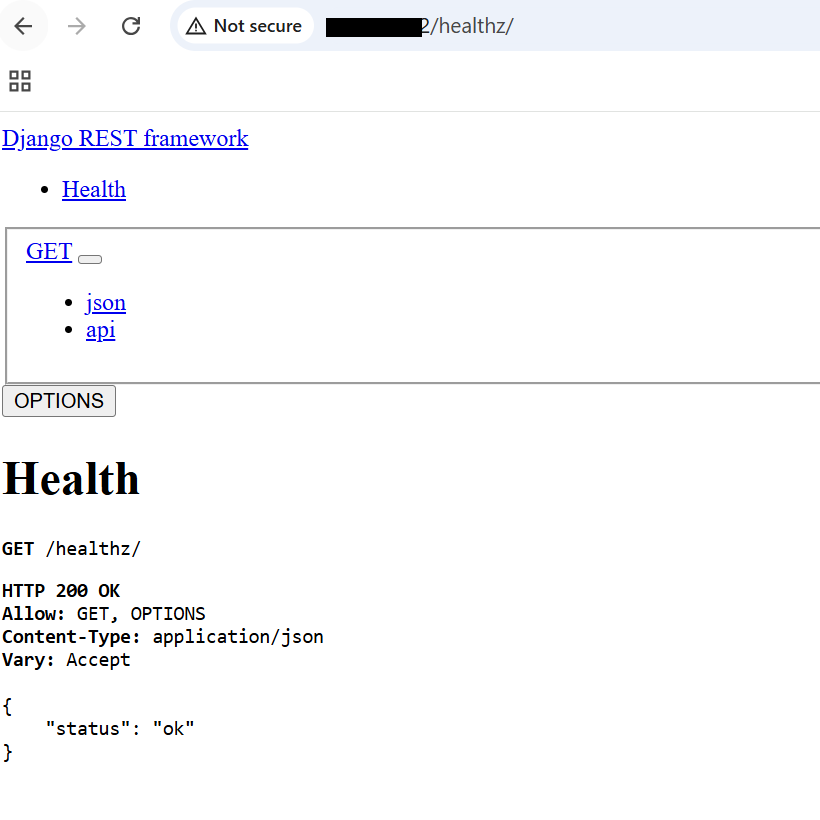Open site info via the Not secure badge
This screenshot has height=820, width=820.
coord(244,26)
